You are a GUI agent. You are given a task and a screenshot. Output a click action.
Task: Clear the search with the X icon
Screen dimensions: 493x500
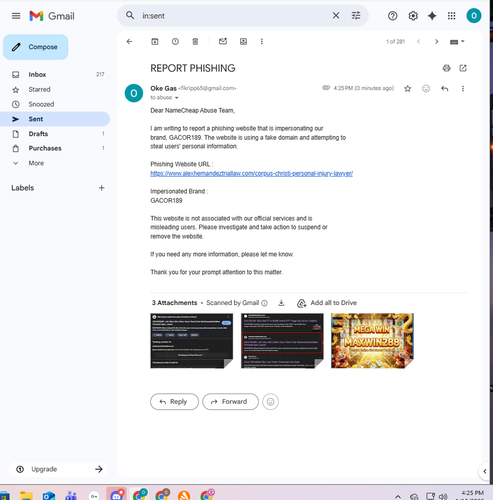tap(336, 15)
